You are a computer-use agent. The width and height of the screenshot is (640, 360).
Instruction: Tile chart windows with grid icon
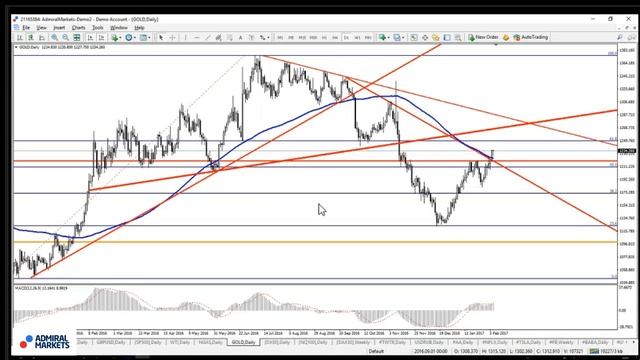click(76, 38)
